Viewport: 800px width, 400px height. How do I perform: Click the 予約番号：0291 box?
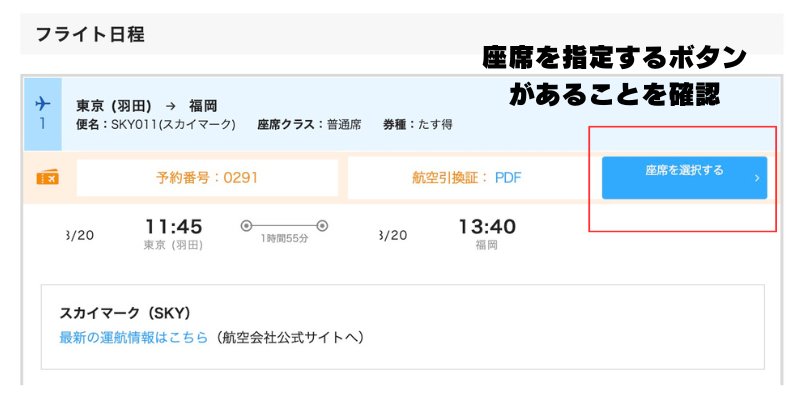[x=207, y=178]
